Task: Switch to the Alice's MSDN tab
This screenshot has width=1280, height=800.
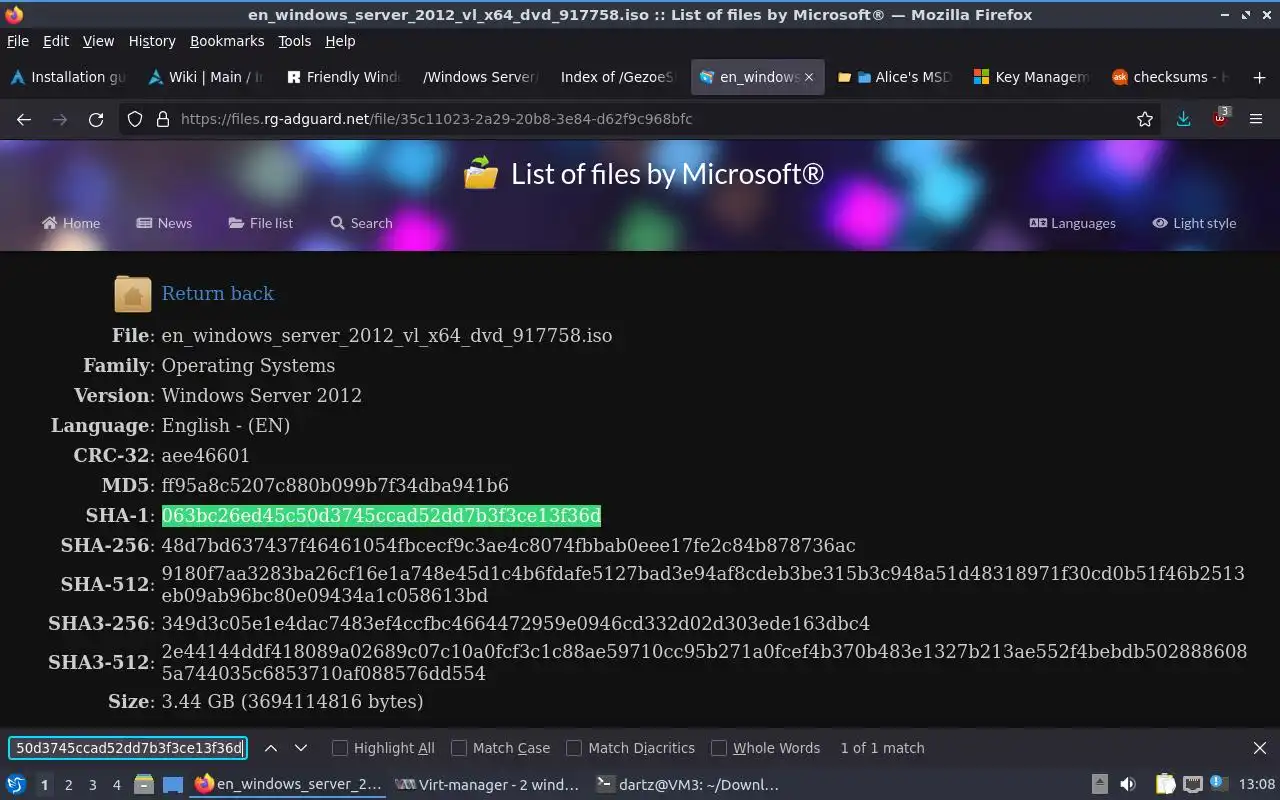Action: point(894,77)
